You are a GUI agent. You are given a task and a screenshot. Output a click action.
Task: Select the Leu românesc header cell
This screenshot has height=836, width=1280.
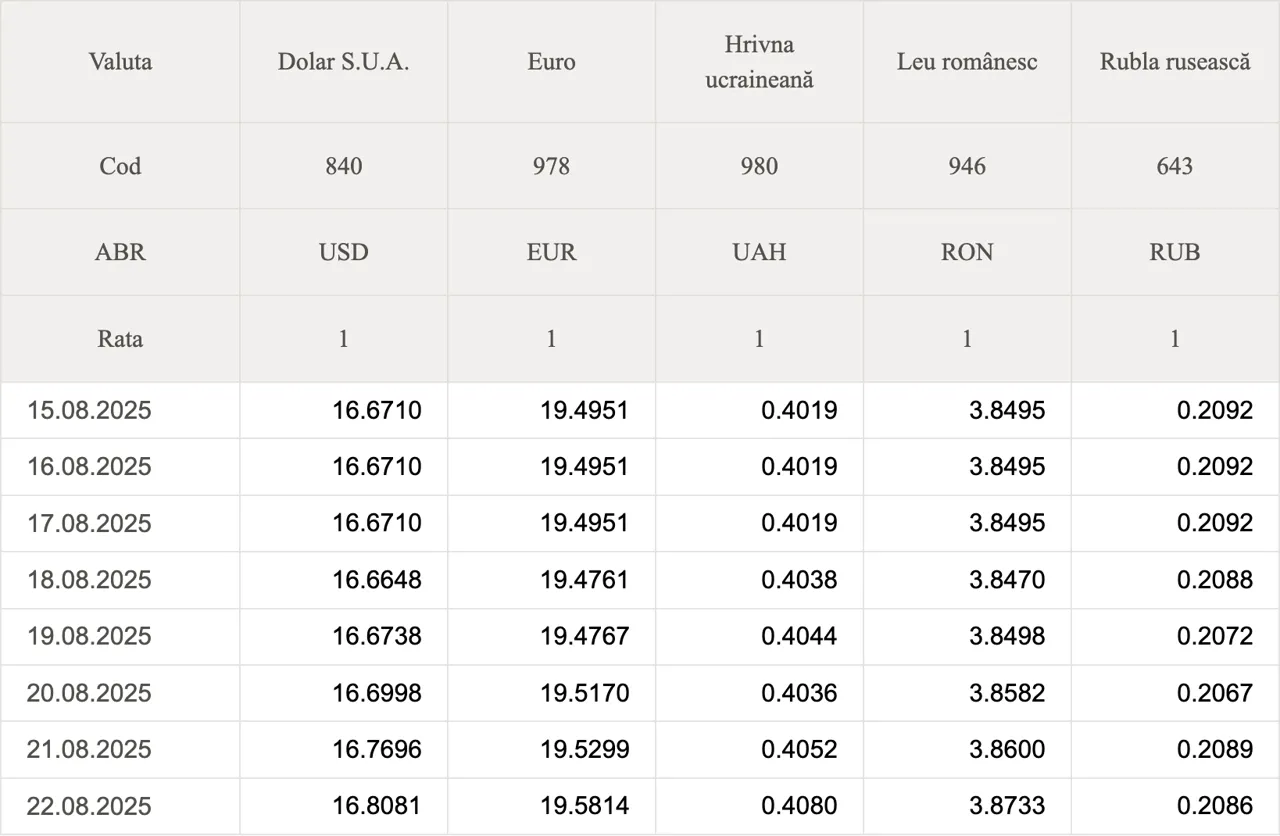tap(967, 62)
